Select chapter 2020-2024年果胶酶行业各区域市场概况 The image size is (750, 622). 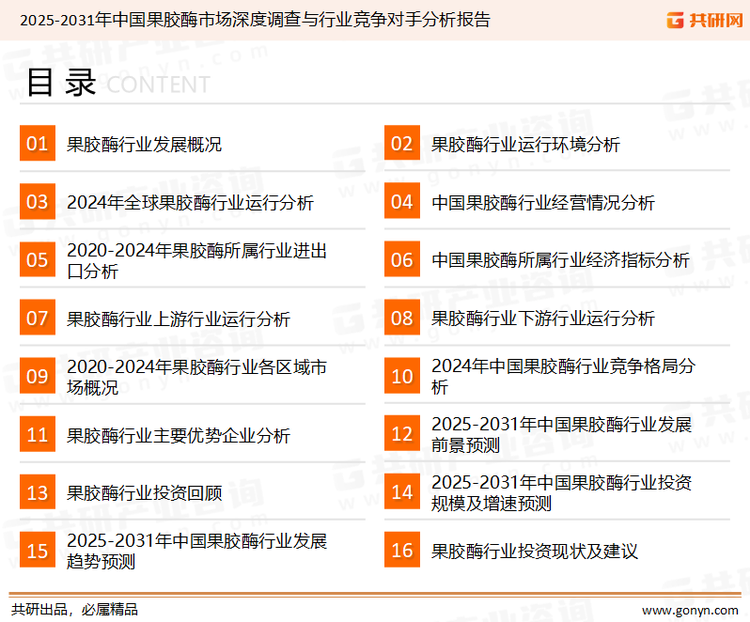click(x=197, y=377)
